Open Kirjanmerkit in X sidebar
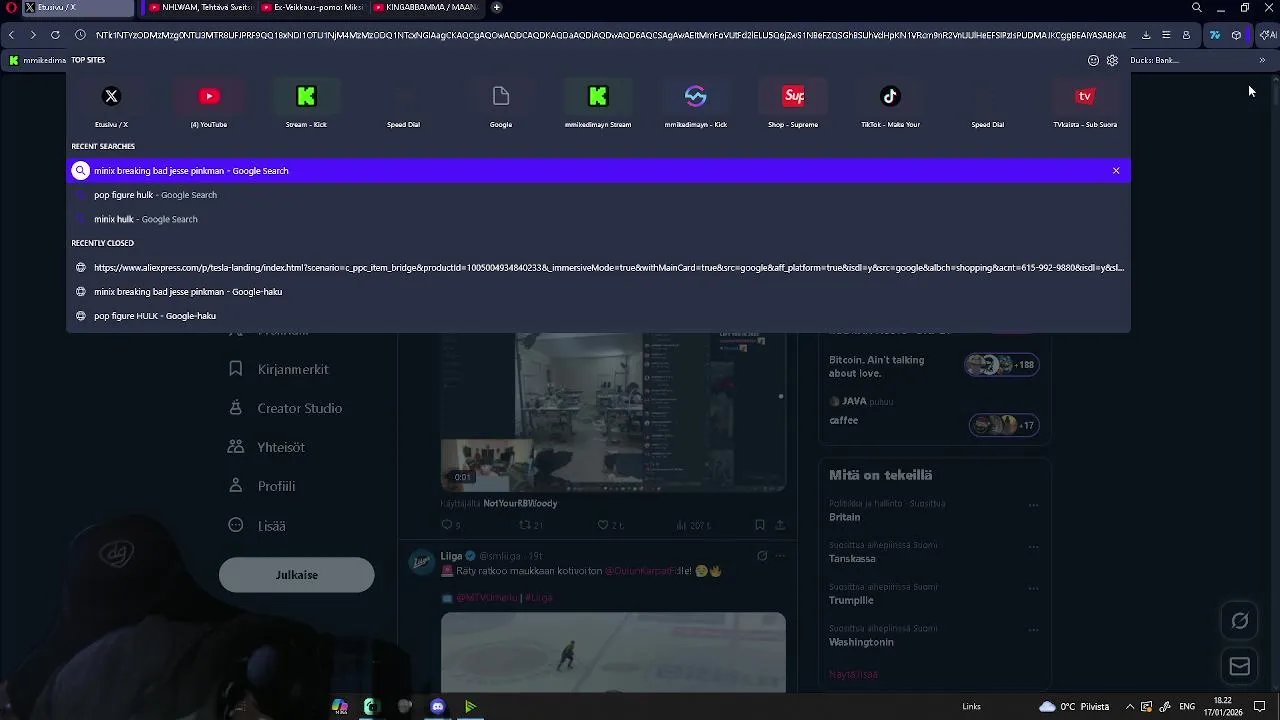Viewport: 1280px width, 720px height. point(278,369)
